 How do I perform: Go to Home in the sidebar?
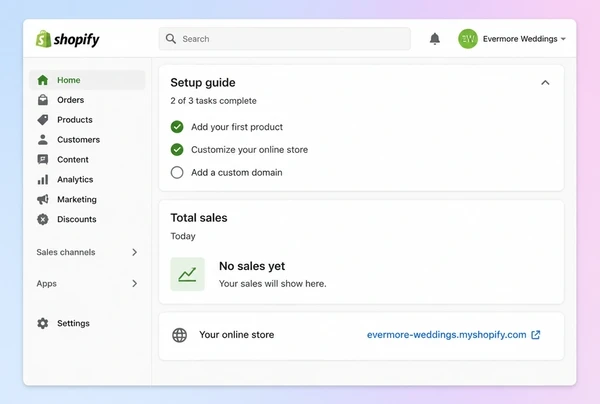pyautogui.click(x=87, y=80)
